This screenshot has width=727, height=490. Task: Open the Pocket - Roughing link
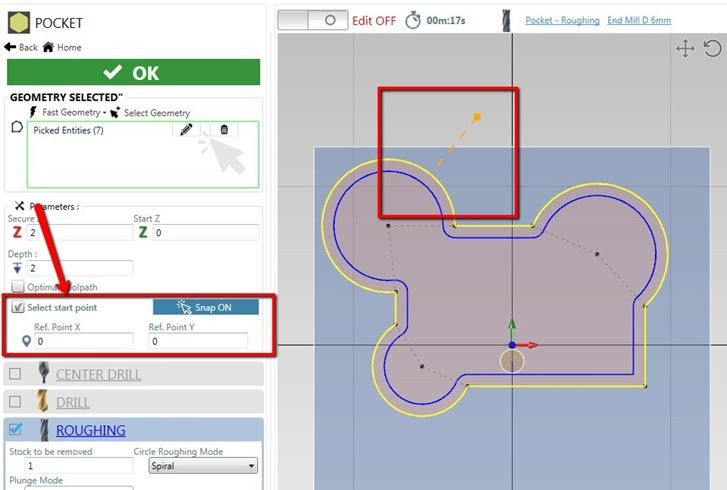(562, 20)
